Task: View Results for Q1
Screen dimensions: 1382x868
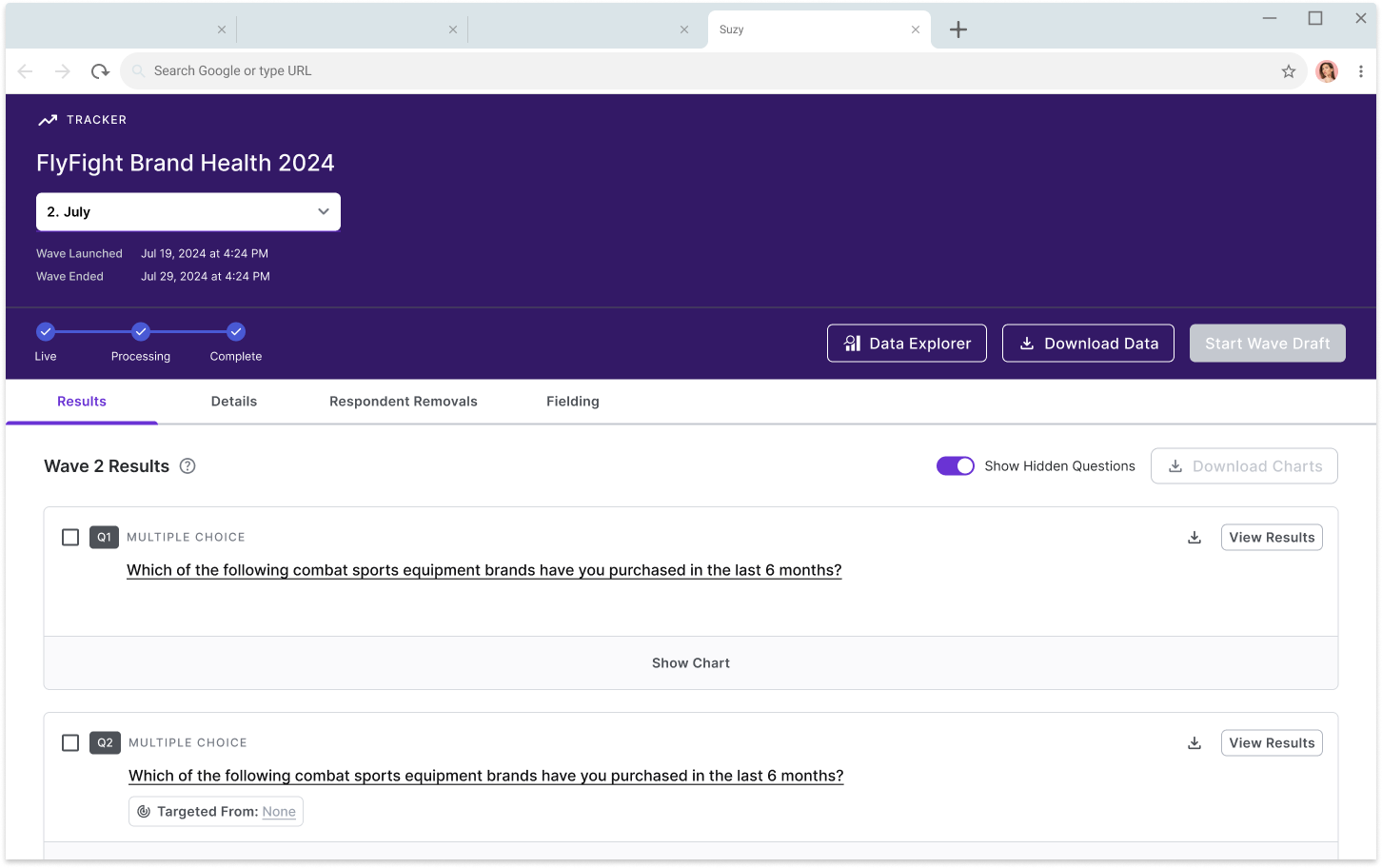Action: click(x=1272, y=538)
